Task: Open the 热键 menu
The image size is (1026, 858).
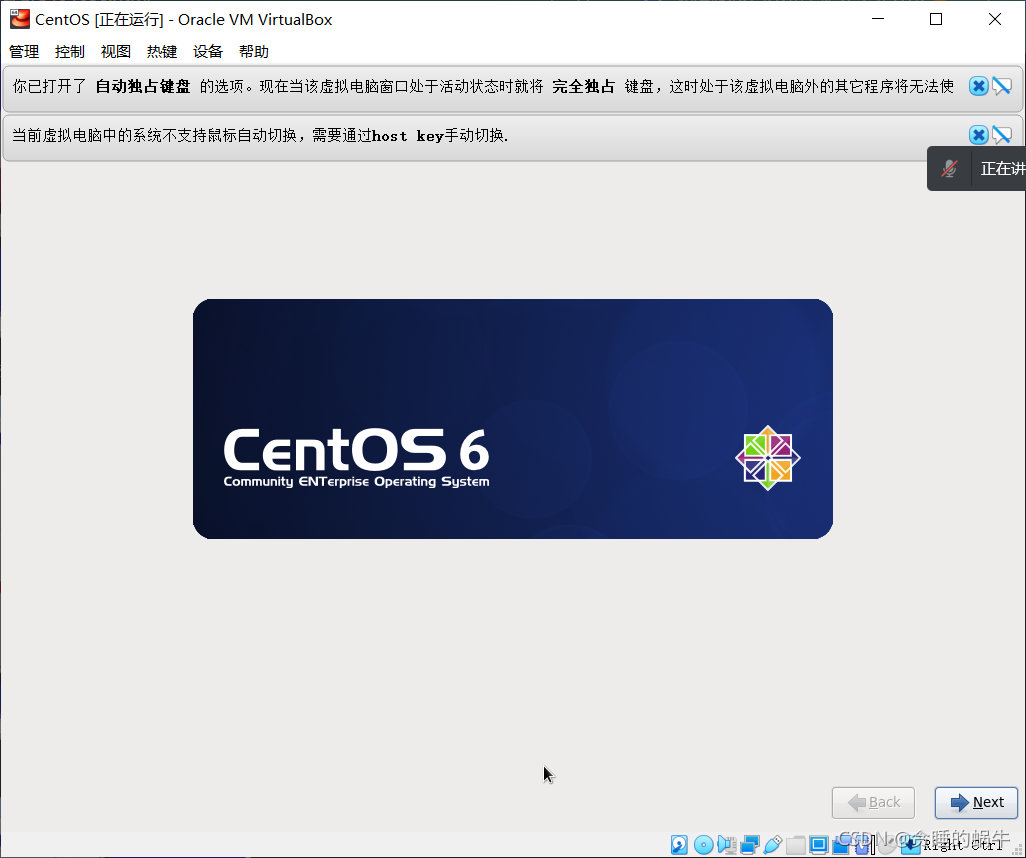Action: (x=162, y=52)
